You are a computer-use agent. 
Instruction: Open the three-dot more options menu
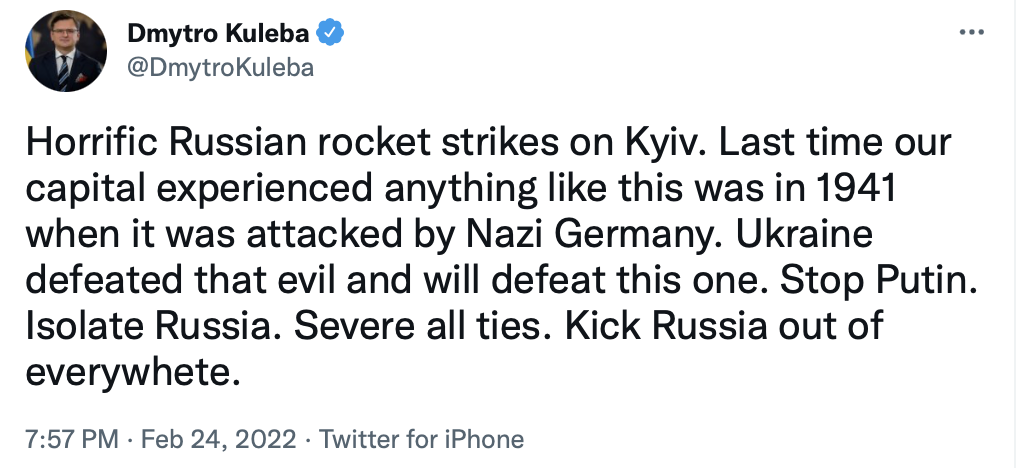(x=971, y=34)
